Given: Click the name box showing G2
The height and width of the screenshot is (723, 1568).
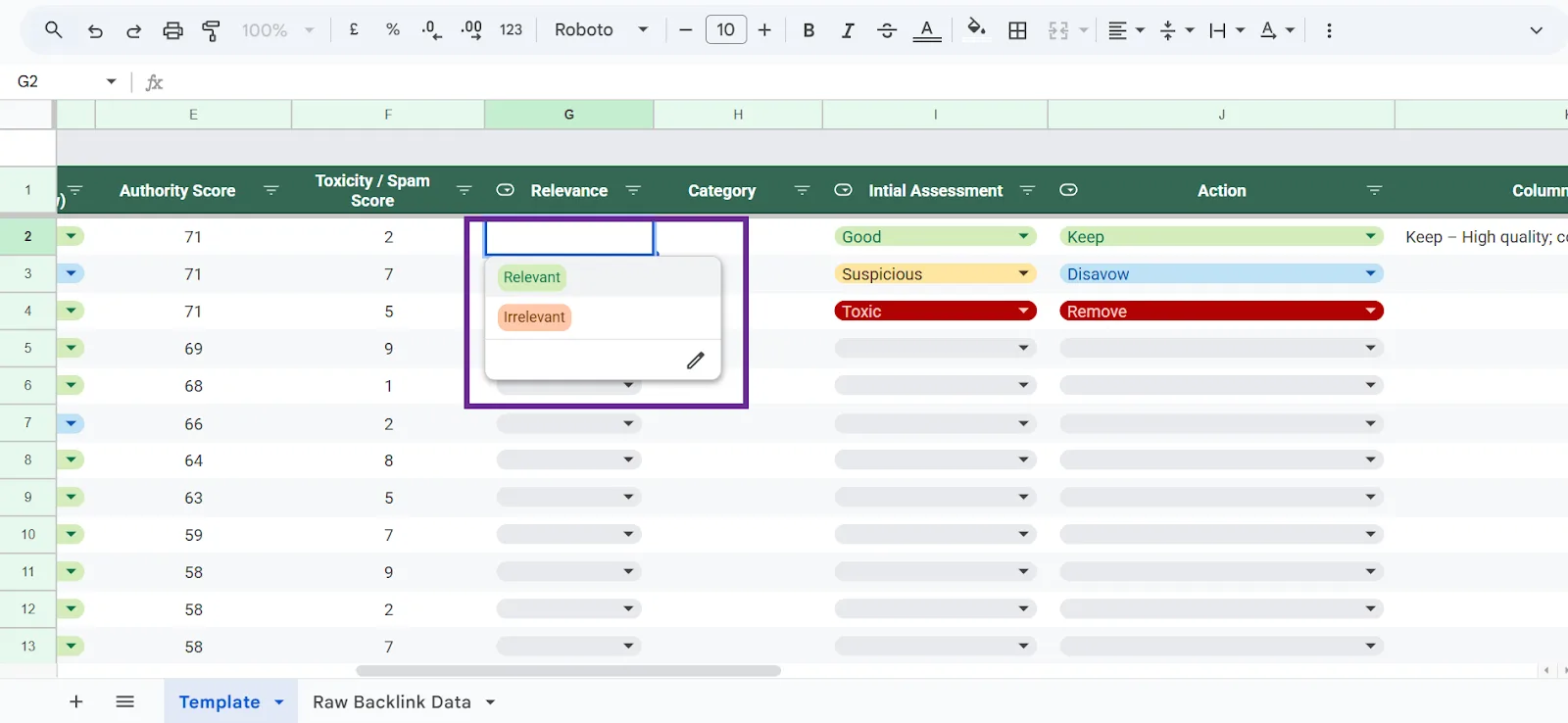Looking at the screenshot, I should pos(54,81).
